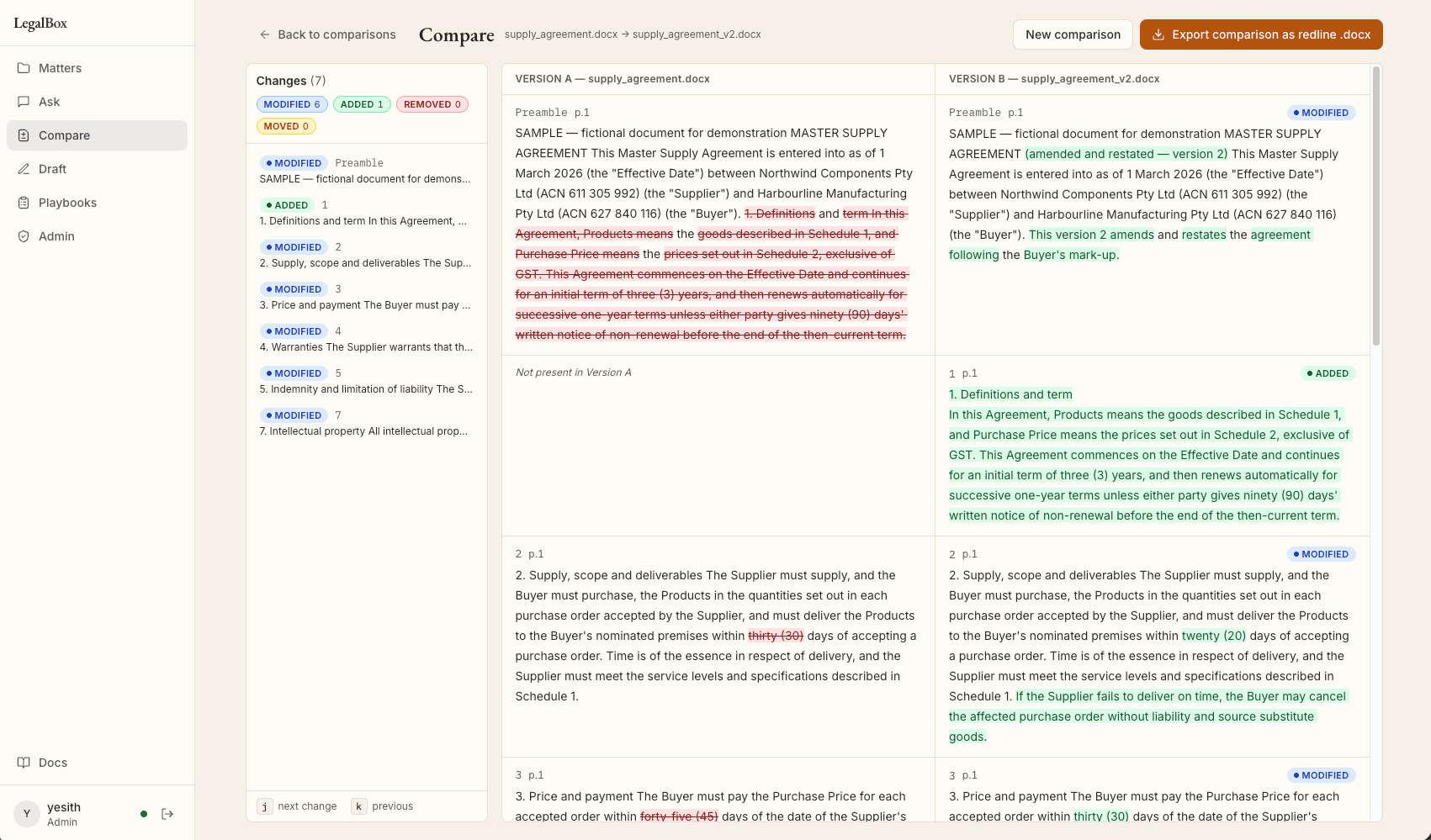Go to Matters page
This screenshot has height=840, width=1431.
(x=97, y=68)
